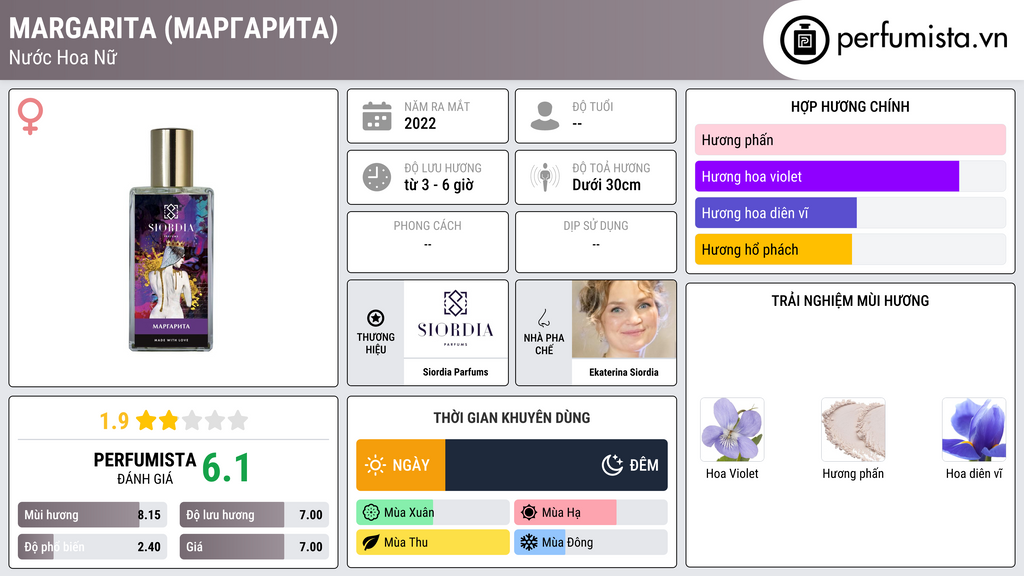
Task: Click the Hương hoa violet accord bar
Action: coord(850,176)
